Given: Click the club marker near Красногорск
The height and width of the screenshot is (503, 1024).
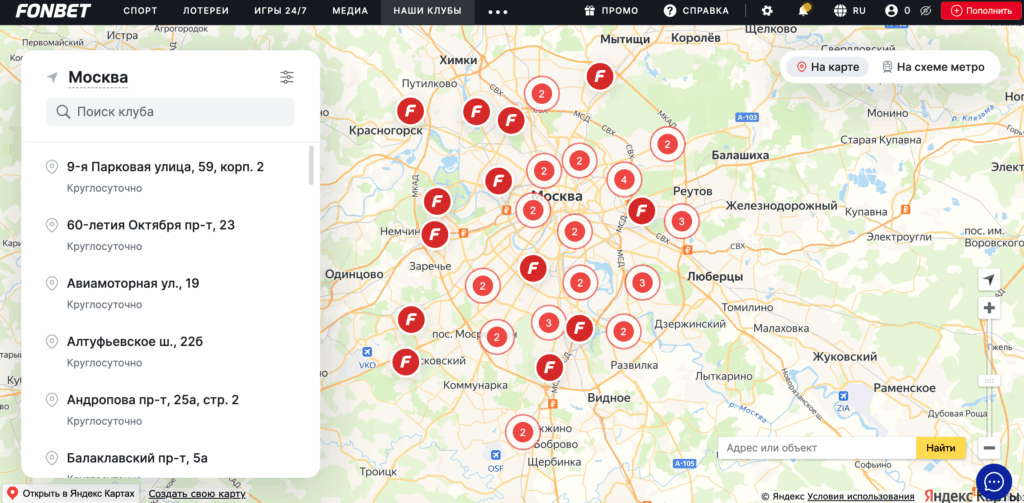Looking at the screenshot, I should pos(411,111).
